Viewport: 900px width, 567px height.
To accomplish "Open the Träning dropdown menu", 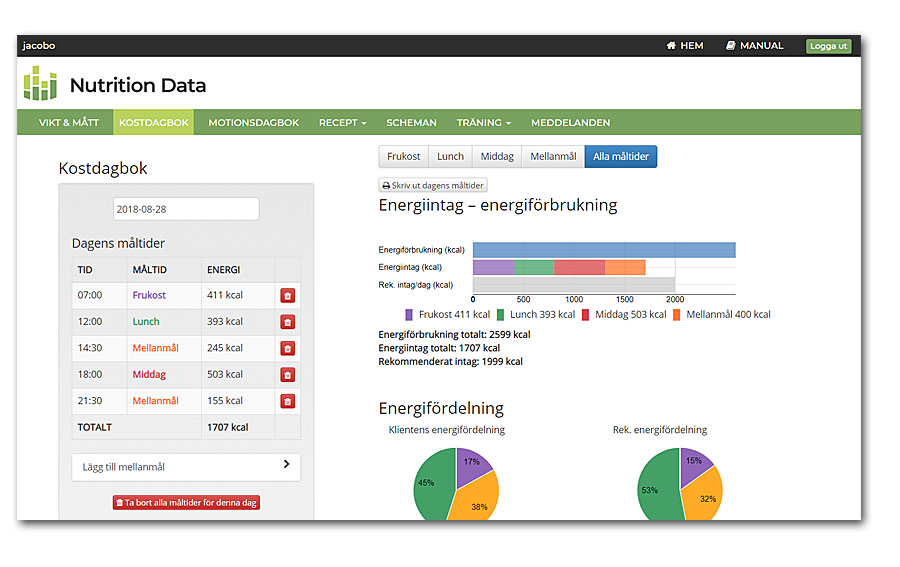I will [483, 123].
